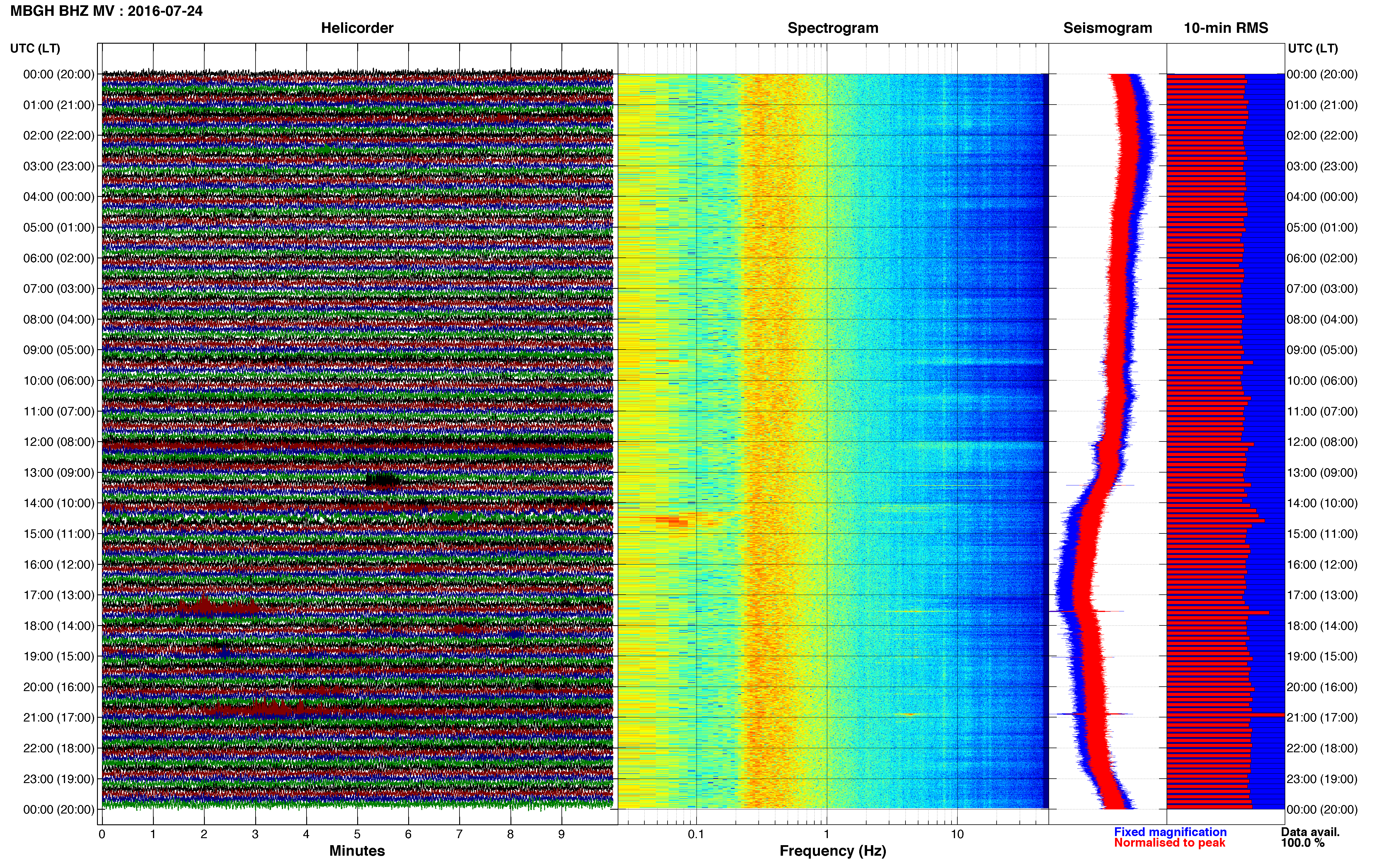This screenshot has width=1389, height=868.
Task: Click the 'UTC (LT)' label on the right axis
Action: click(1313, 48)
